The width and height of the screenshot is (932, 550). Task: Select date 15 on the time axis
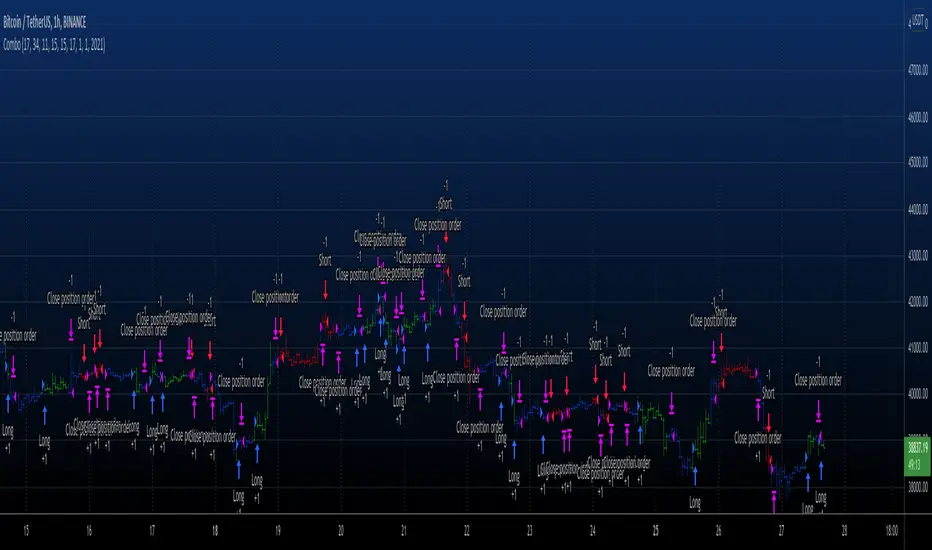pyautogui.click(x=26, y=530)
